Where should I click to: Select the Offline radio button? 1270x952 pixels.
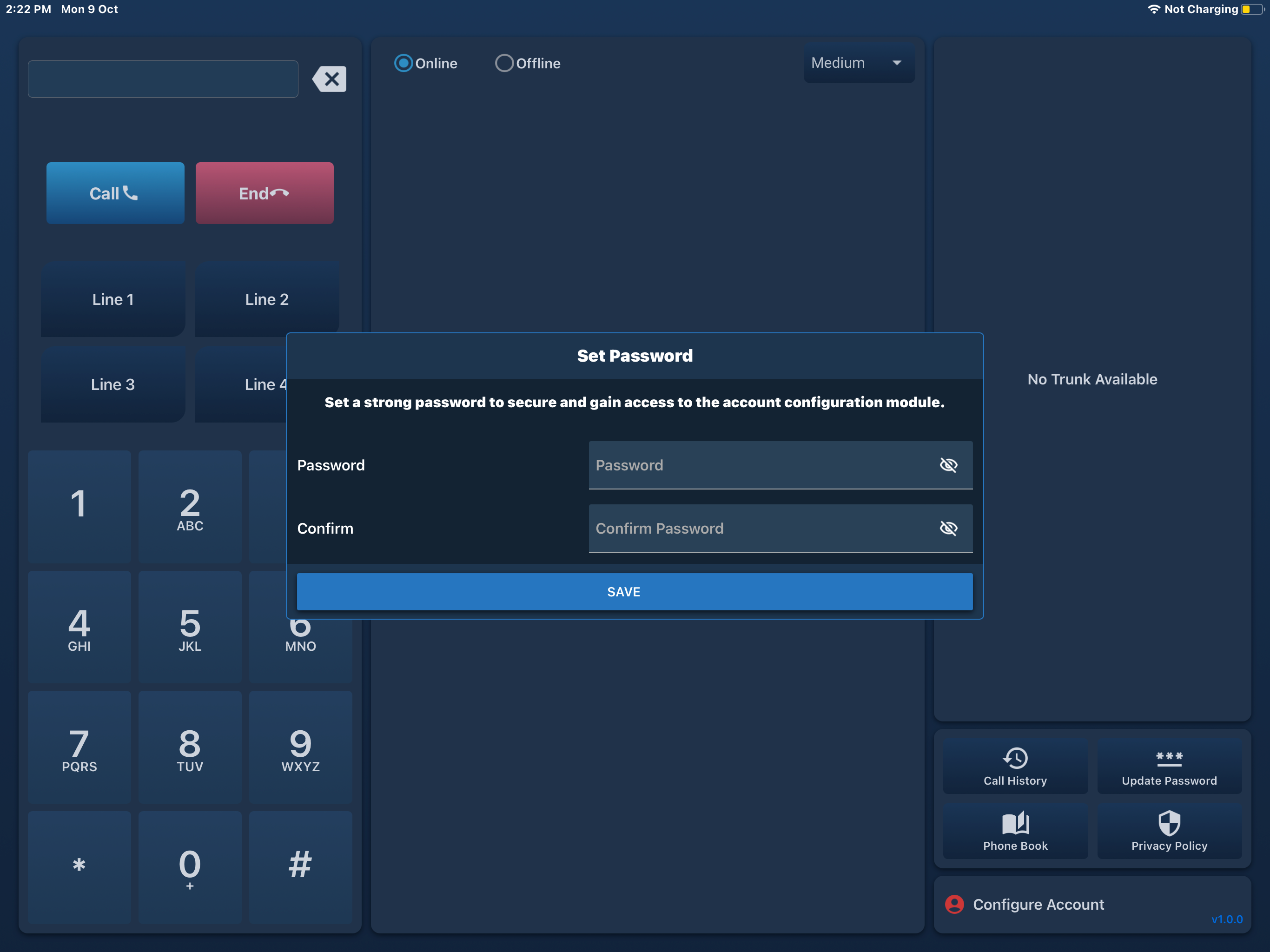click(504, 63)
